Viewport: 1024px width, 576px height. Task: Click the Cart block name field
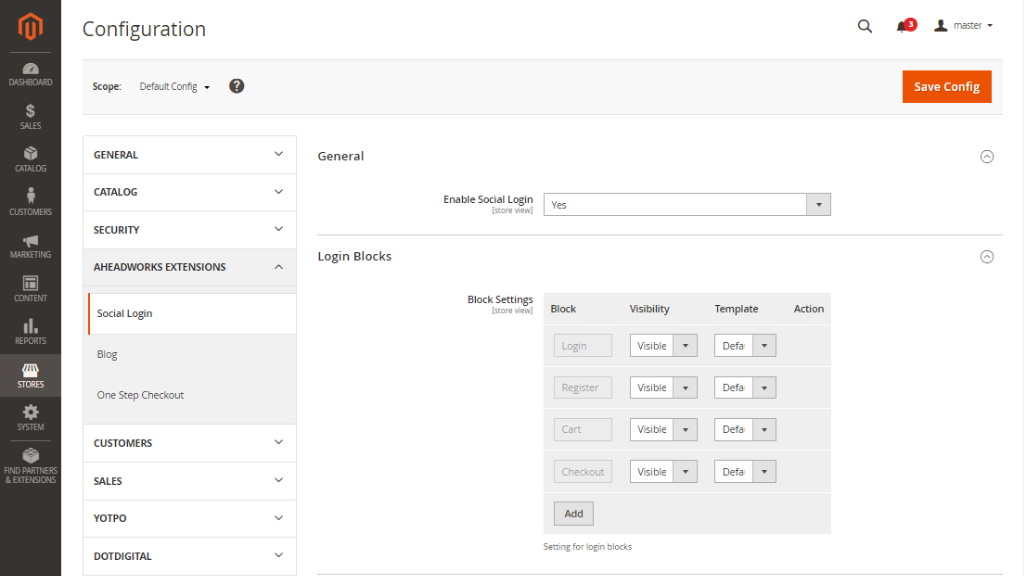click(583, 429)
